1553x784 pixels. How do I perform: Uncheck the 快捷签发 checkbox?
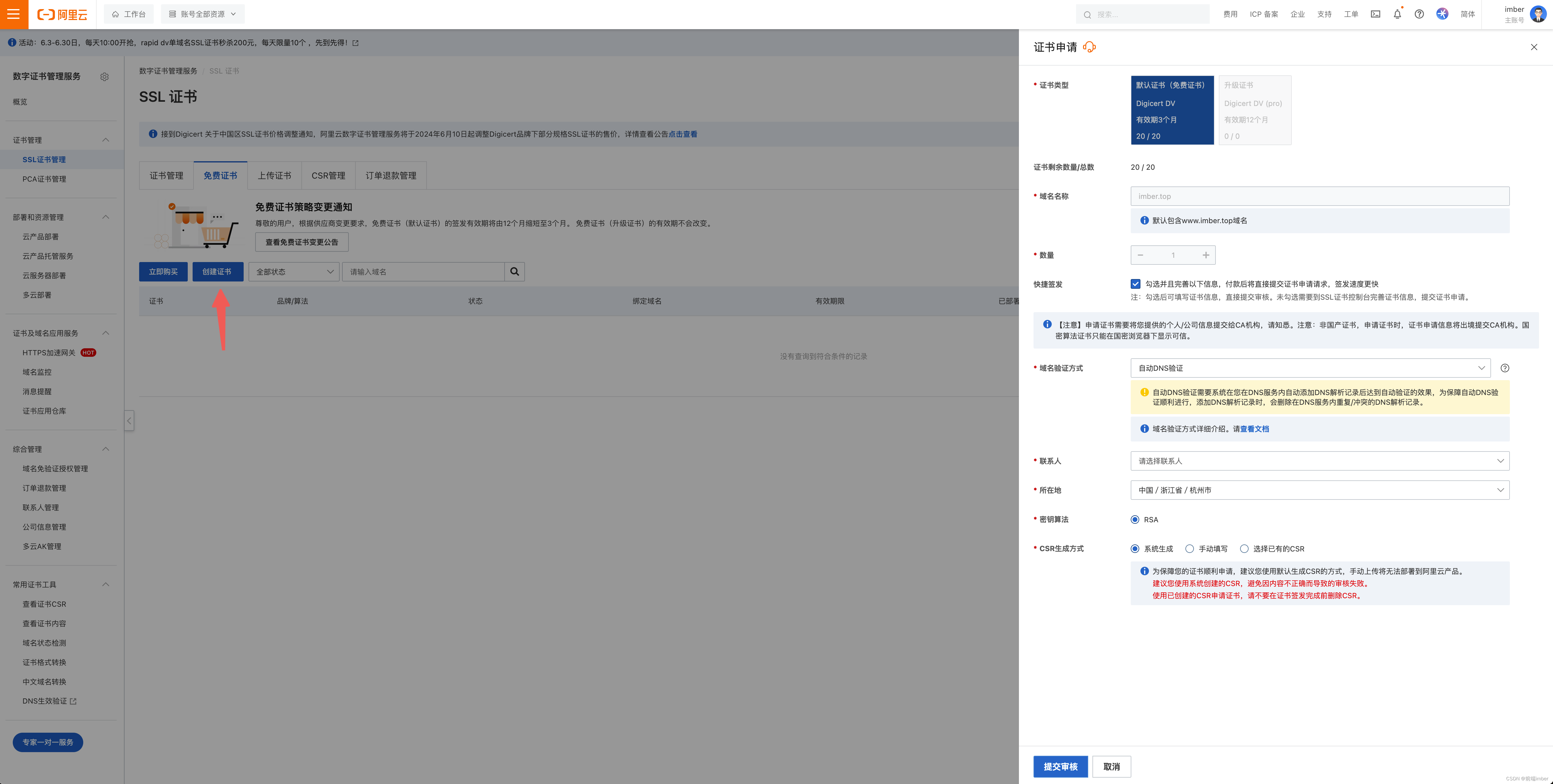click(x=1135, y=284)
